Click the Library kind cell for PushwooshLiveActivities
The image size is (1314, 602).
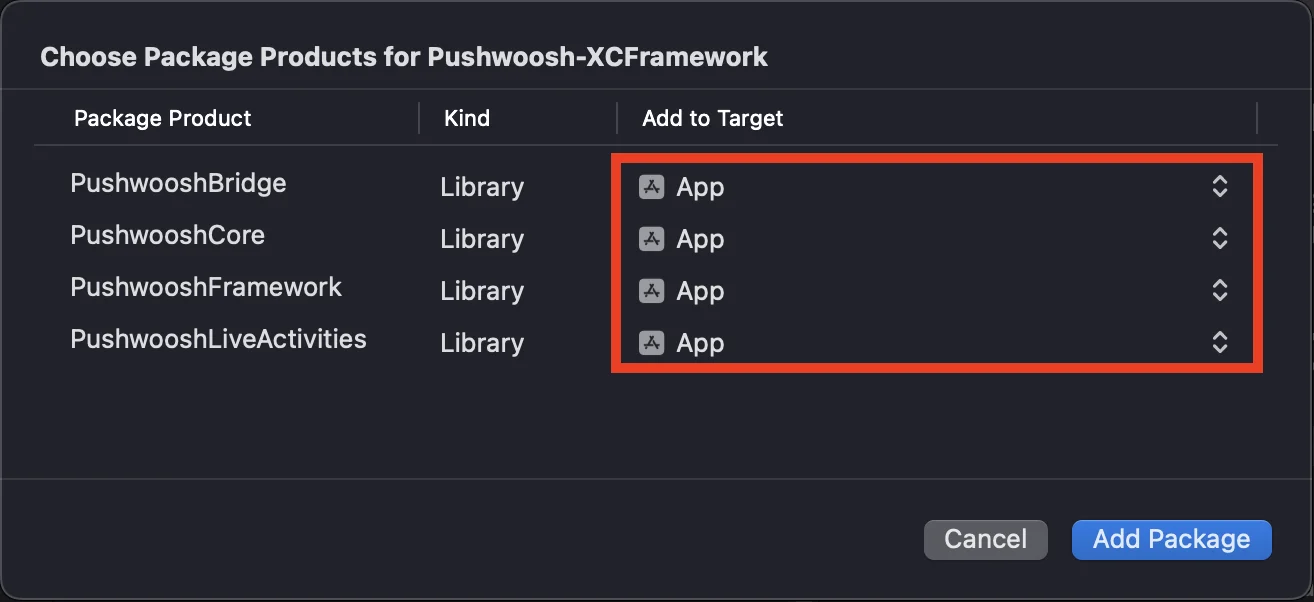[482, 343]
